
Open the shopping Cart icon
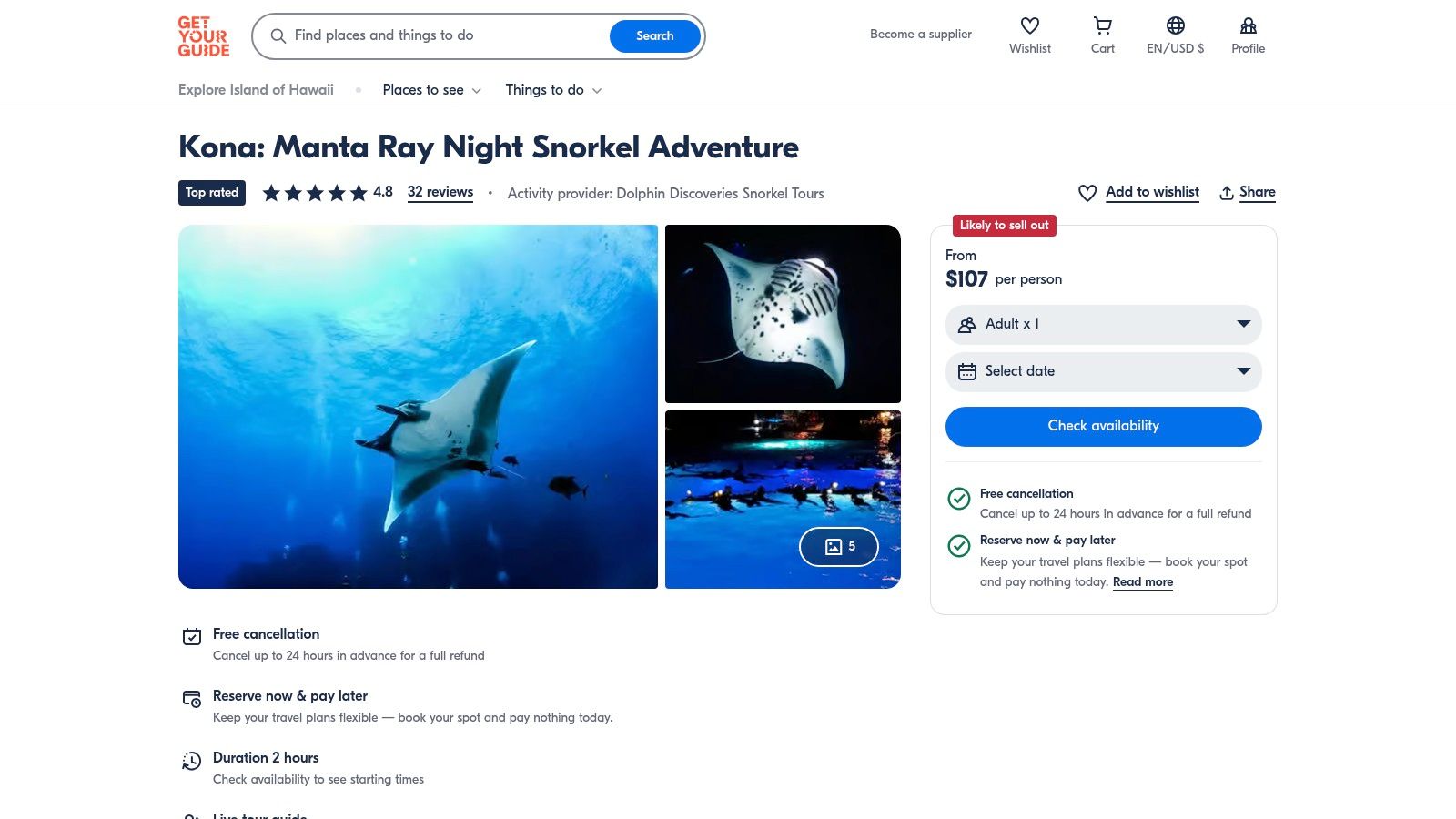[1102, 26]
